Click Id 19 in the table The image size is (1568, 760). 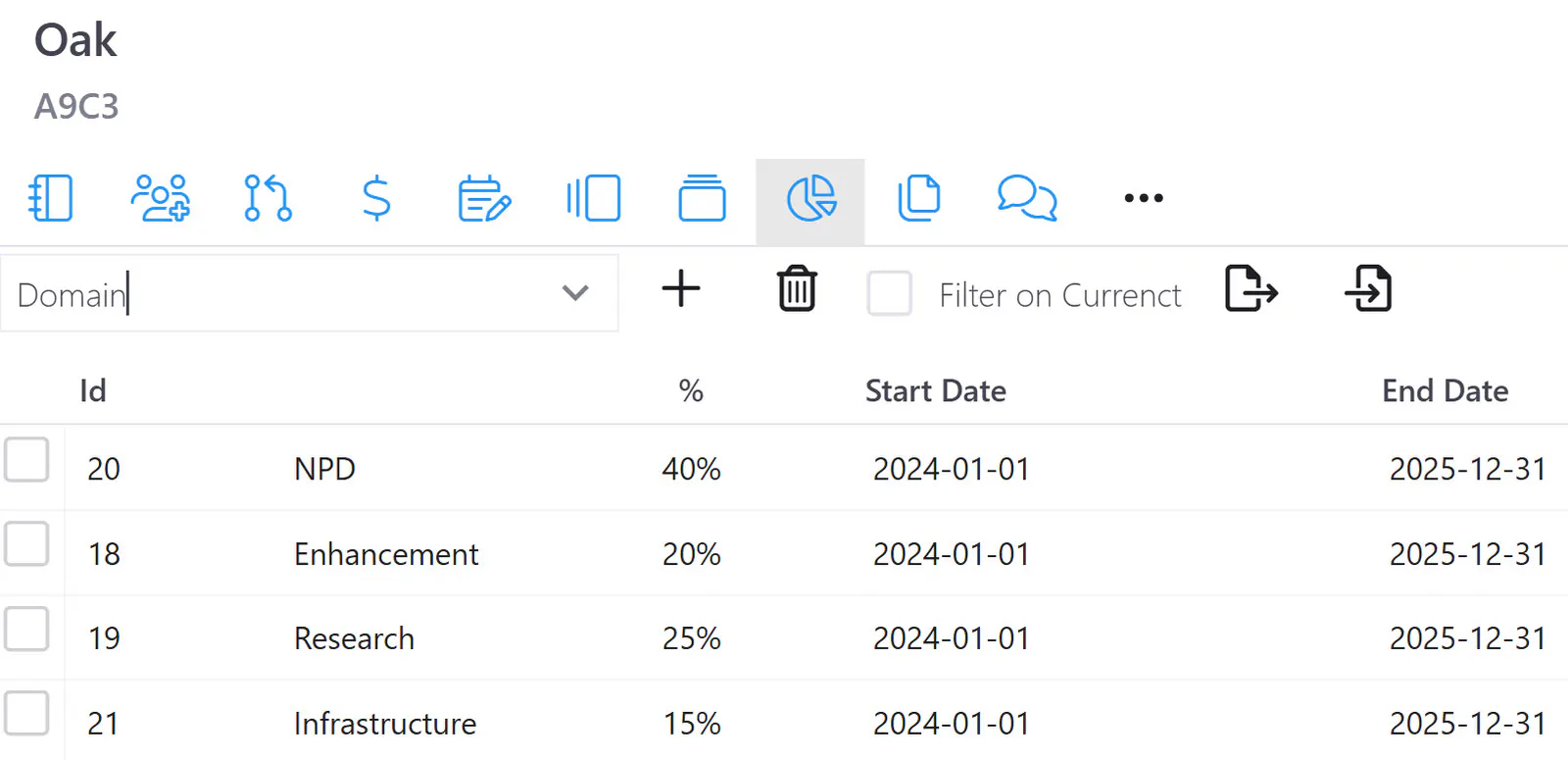[x=104, y=638]
